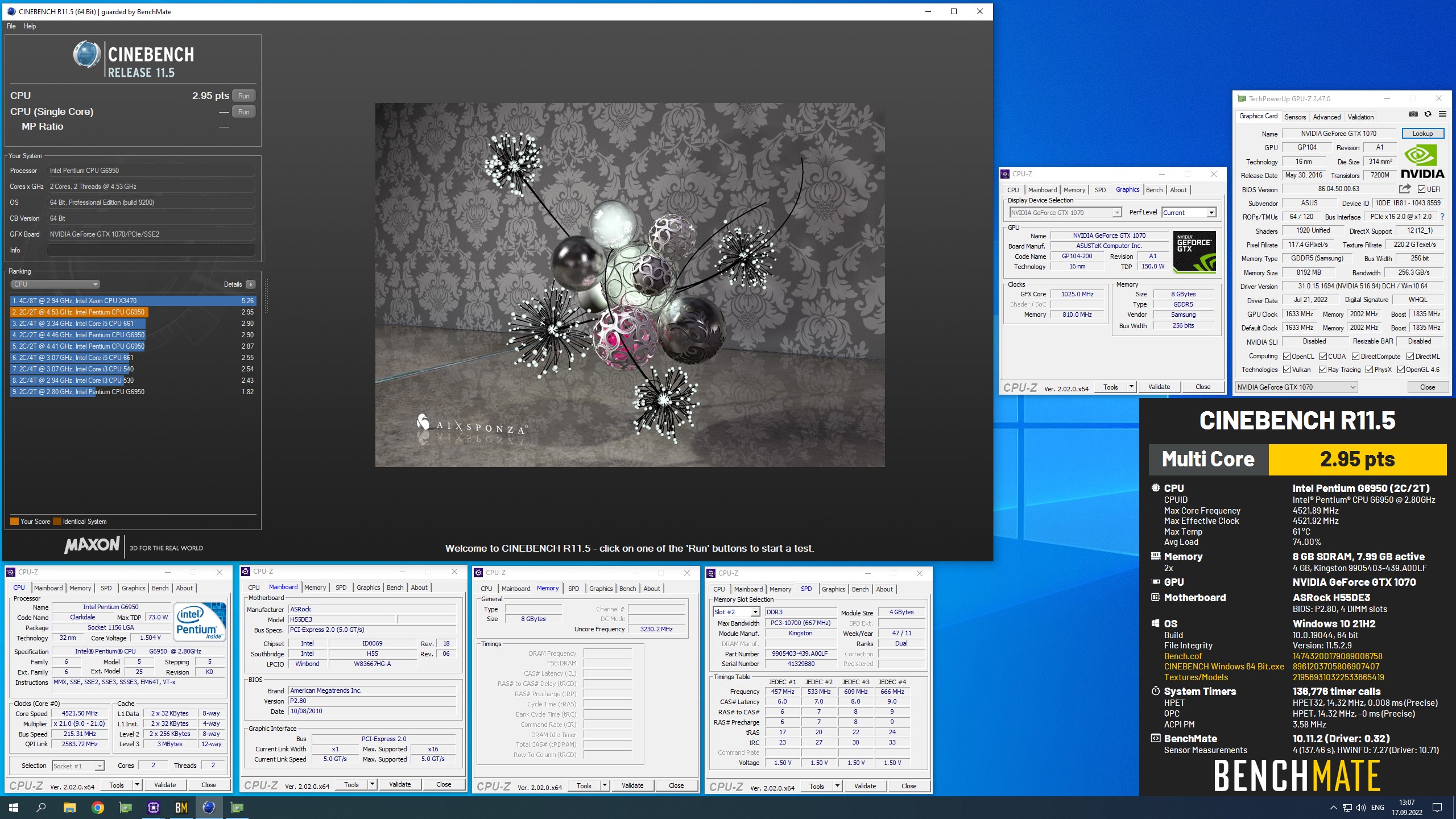1456x819 pixels.
Task: Click the Lookup button in GPU-Z
Action: click(1422, 134)
